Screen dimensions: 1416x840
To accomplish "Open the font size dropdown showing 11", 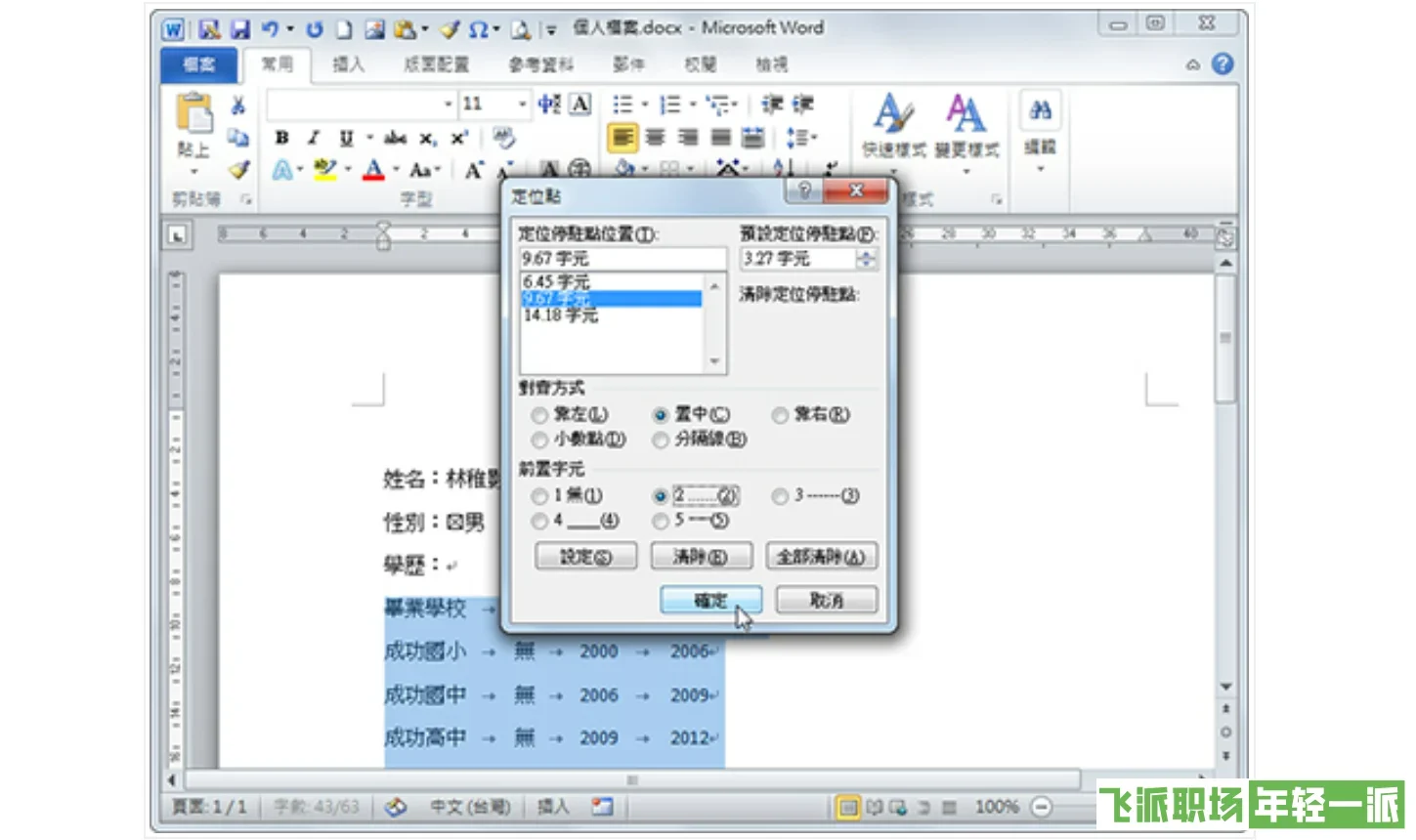I will [523, 105].
